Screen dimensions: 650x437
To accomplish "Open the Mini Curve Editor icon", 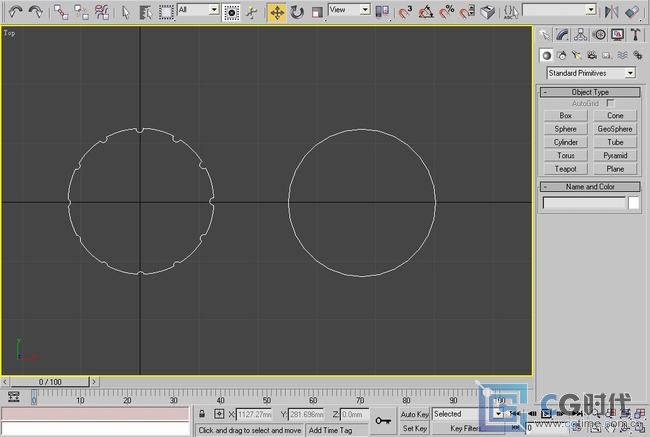I will [14, 397].
